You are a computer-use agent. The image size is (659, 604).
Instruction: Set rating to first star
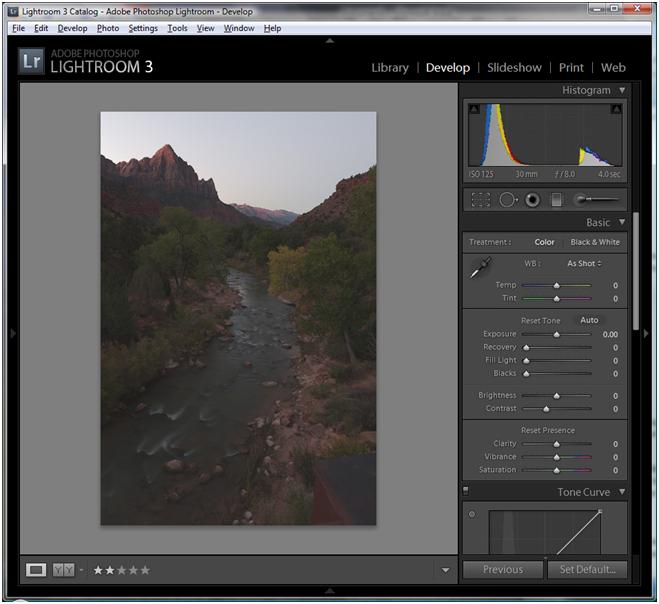pos(98,570)
